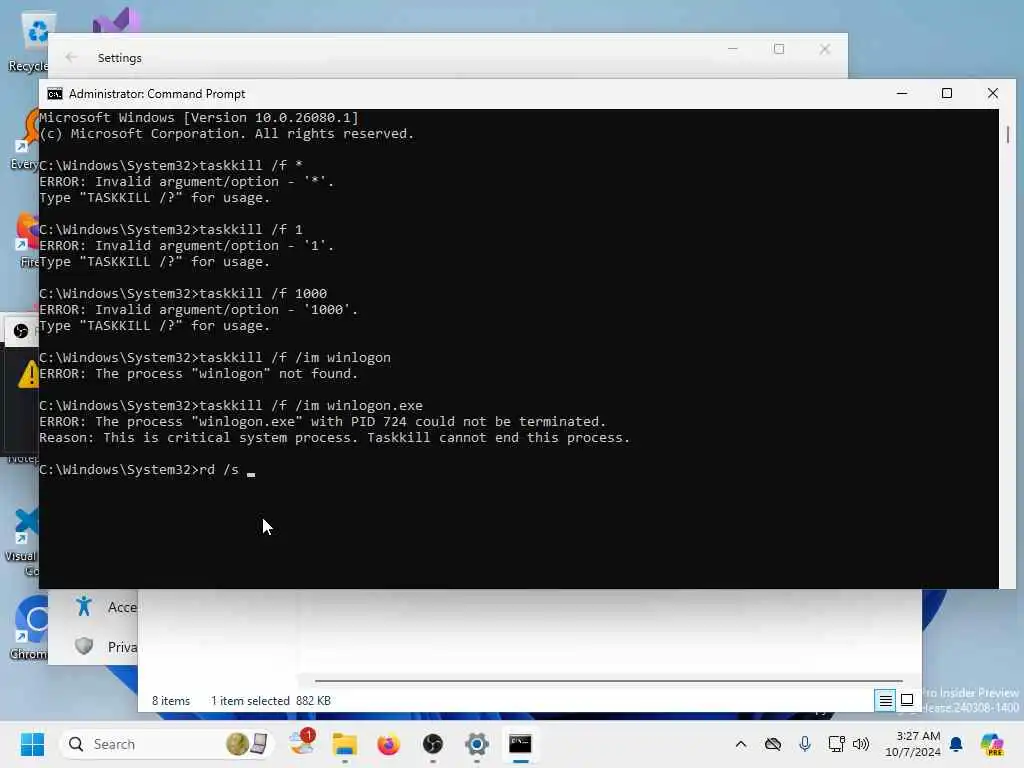Click the OBS icon on the left-edge window
Viewport: 1024px width, 768px height.
21,331
